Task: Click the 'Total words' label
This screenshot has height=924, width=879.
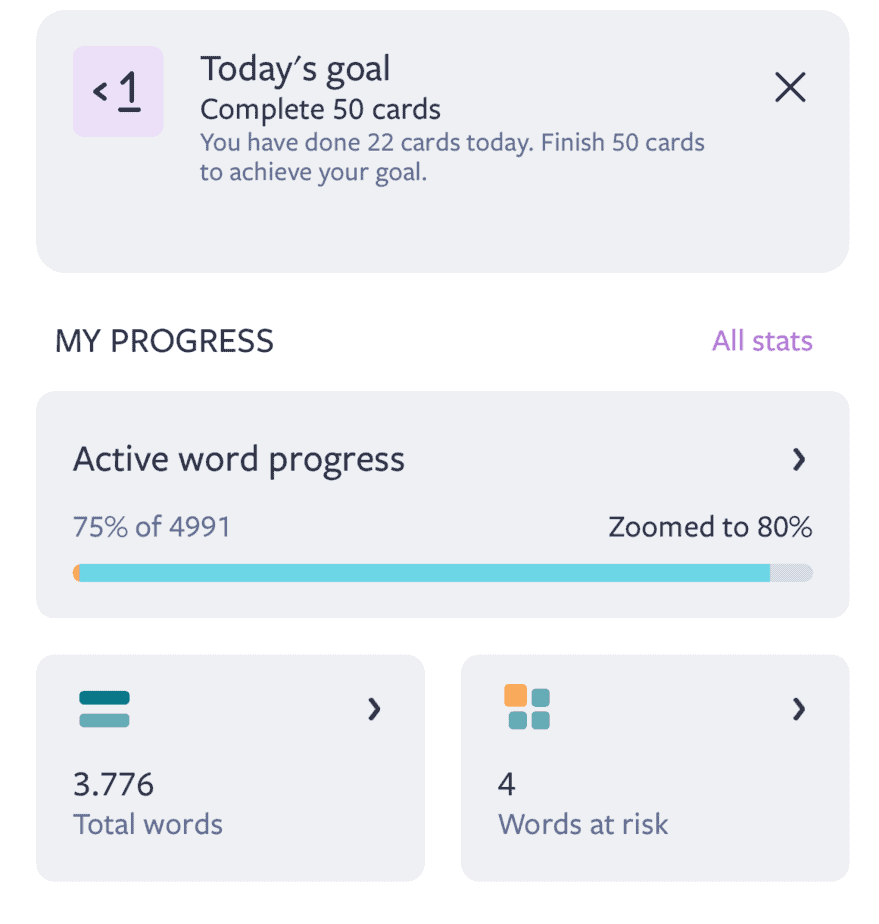Action: pos(148,824)
